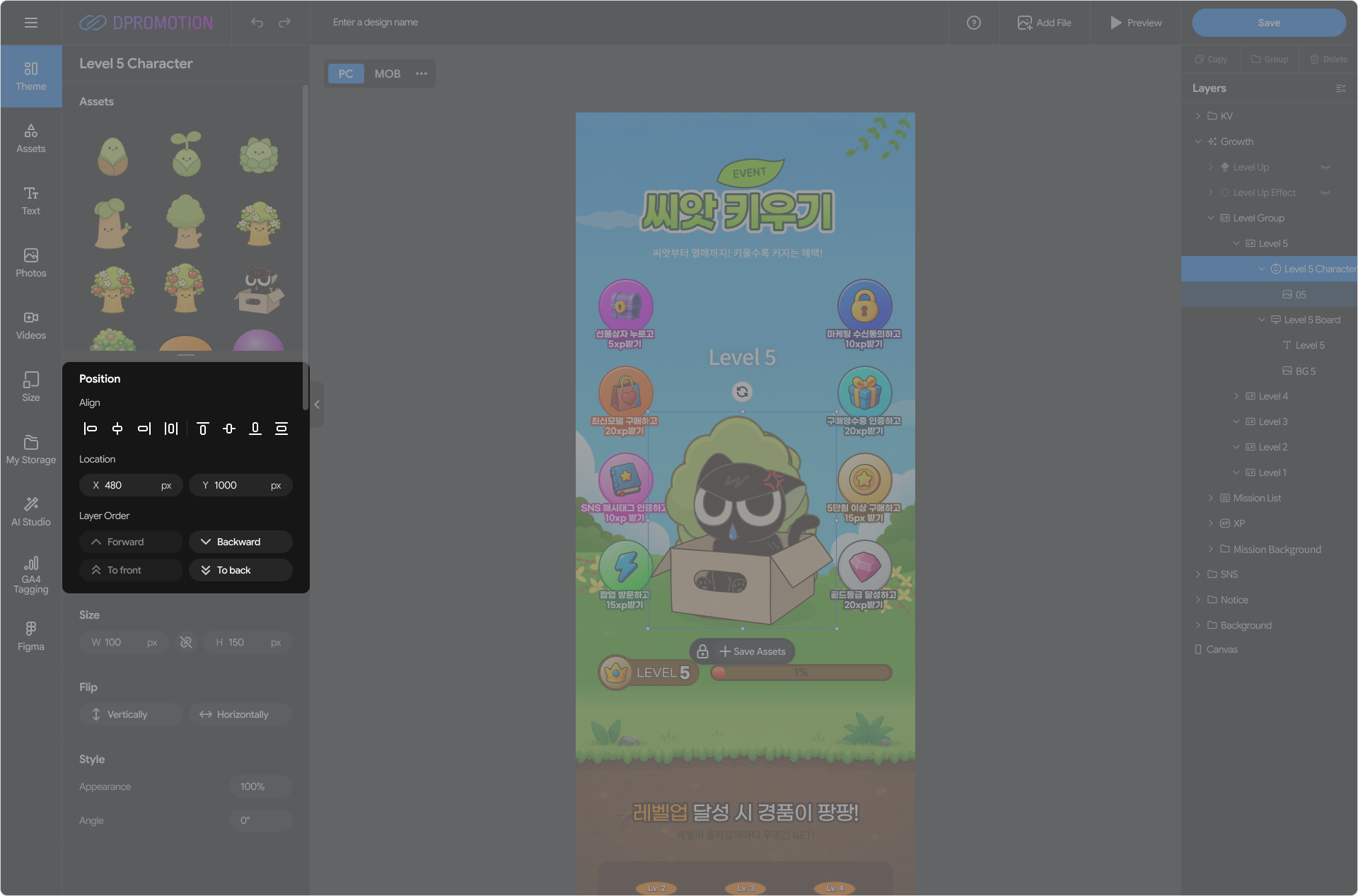
Task: Open the Photos sidebar panel
Action: click(x=31, y=263)
